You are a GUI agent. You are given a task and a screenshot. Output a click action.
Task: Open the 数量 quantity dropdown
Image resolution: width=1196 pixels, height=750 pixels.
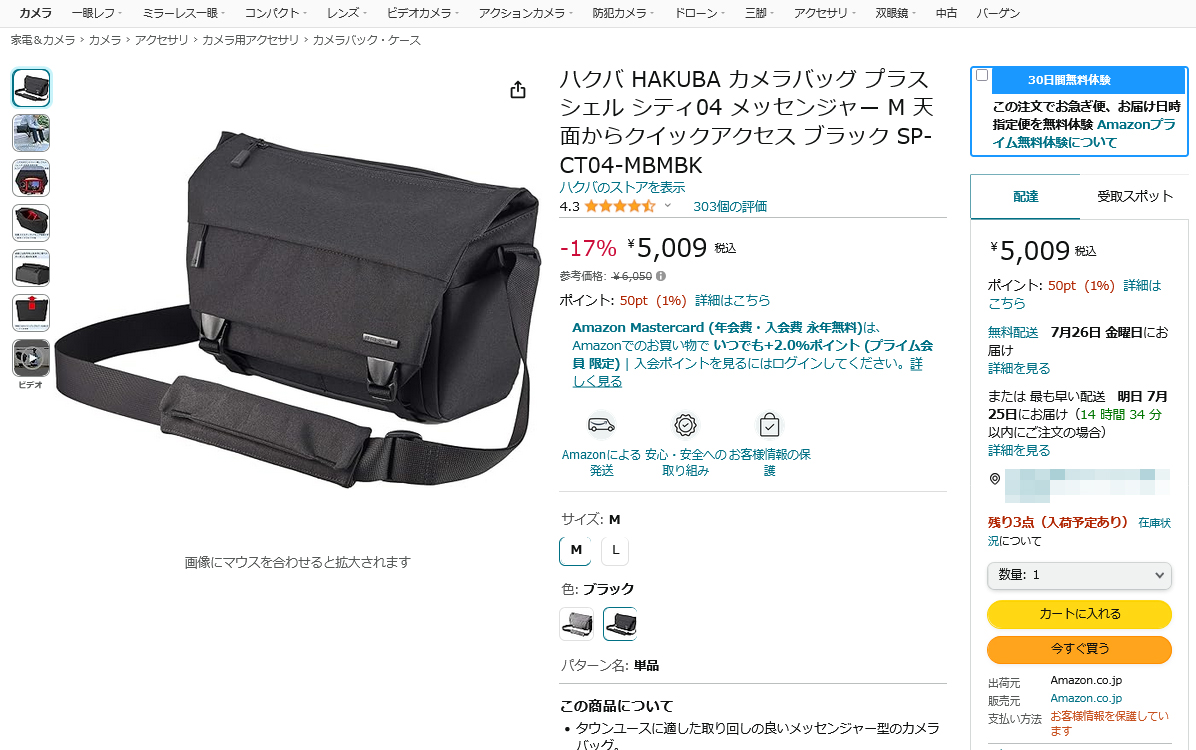pyautogui.click(x=1079, y=575)
